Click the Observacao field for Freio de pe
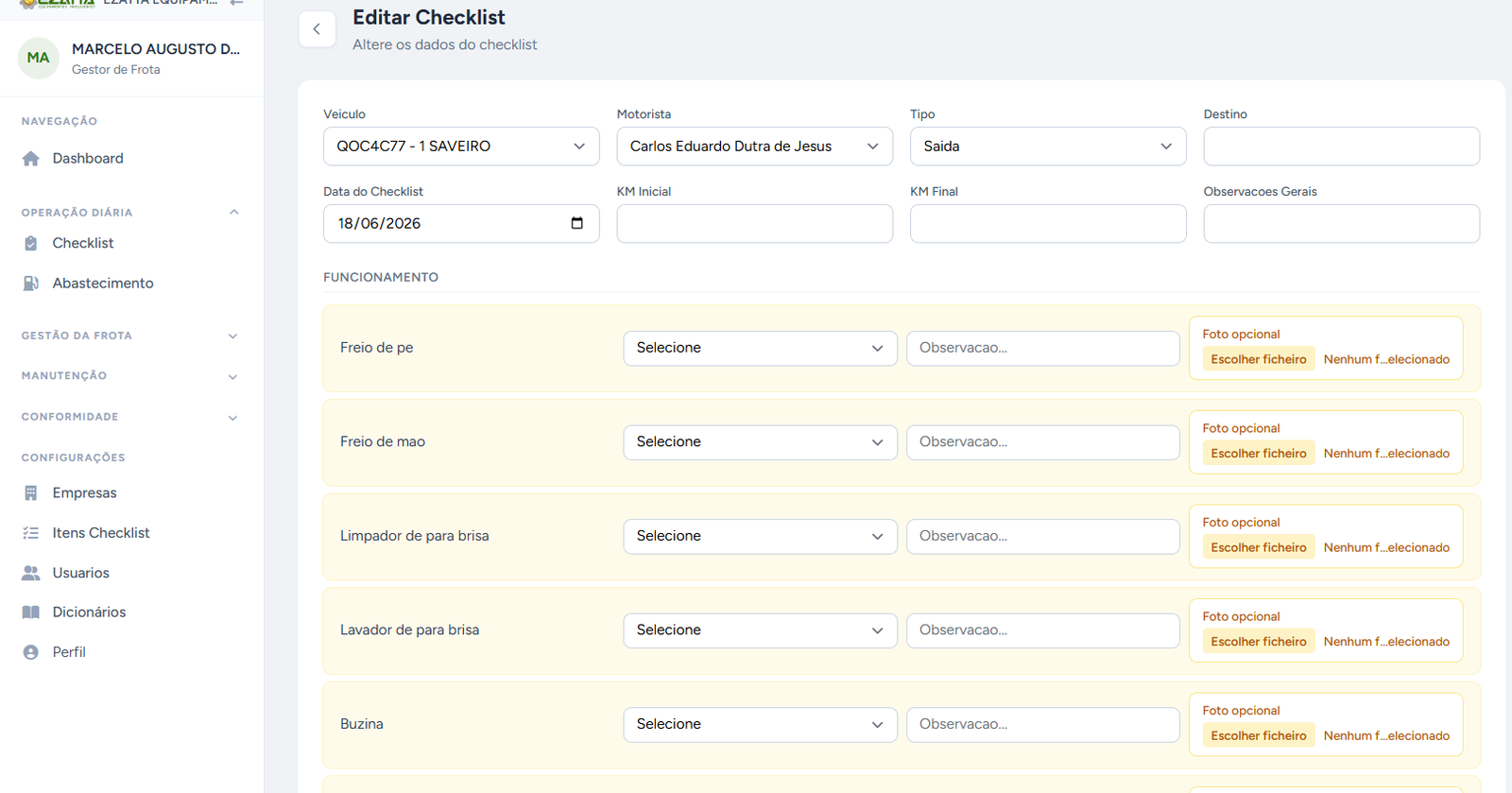 tap(1043, 348)
